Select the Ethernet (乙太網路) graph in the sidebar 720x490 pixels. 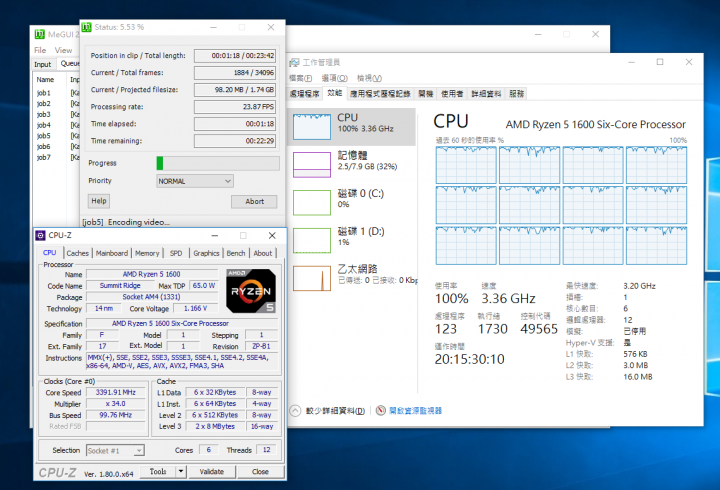(312, 278)
